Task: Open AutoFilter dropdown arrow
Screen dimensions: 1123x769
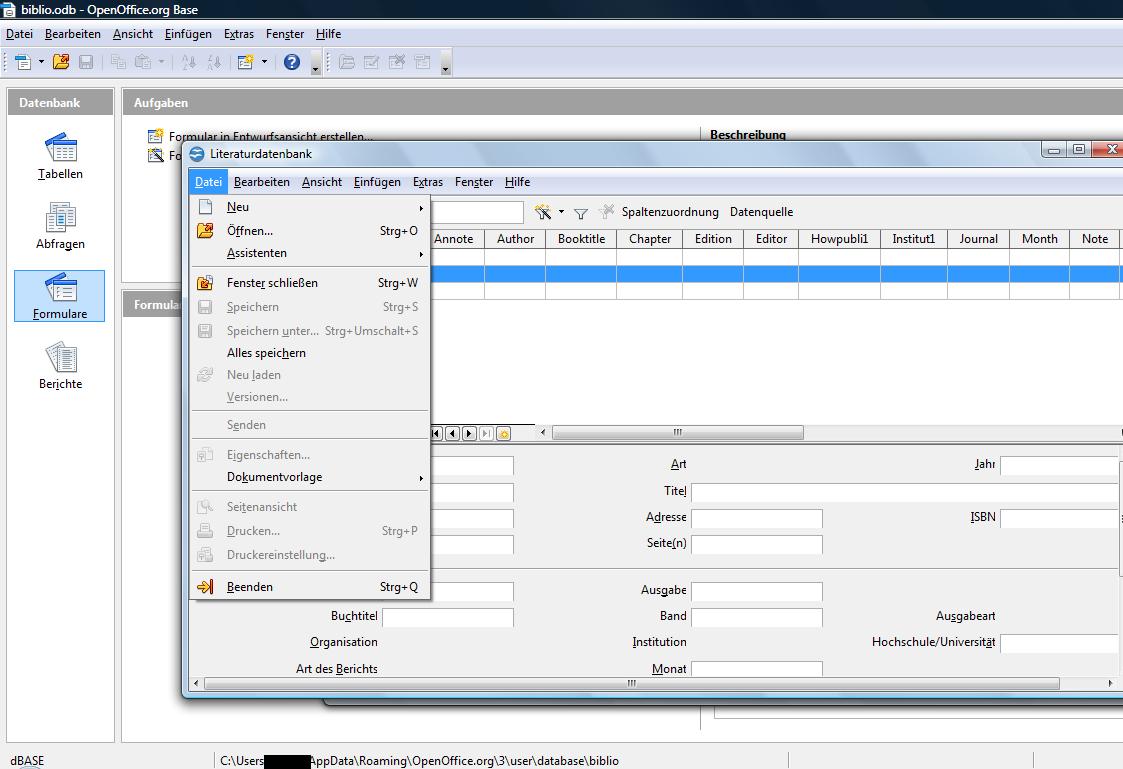Action: [561, 212]
